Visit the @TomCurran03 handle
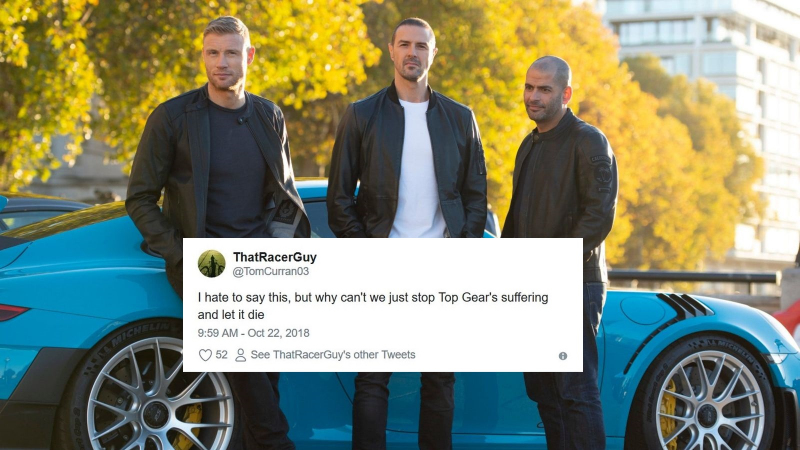This screenshot has height=450, width=800. pyautogui.click(x=270, y=271)
